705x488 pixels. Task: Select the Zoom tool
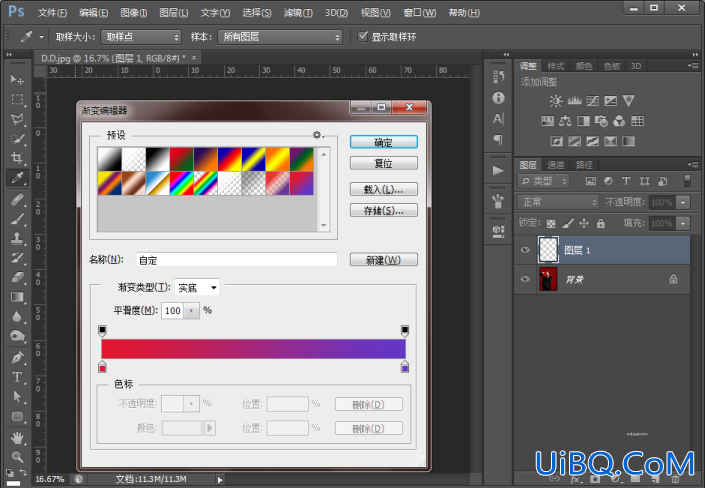coord(17,457)
